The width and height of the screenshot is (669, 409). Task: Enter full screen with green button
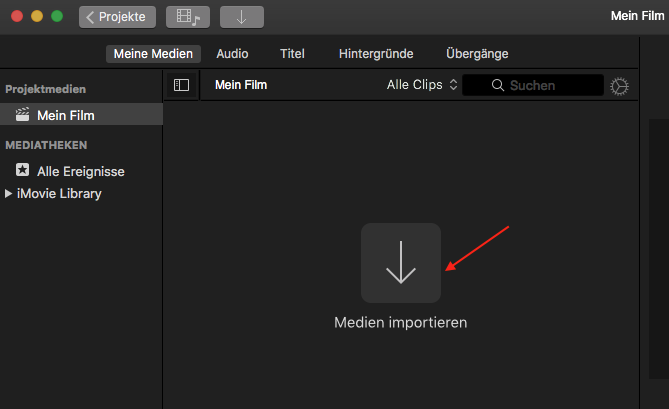pyautogui.click(x=57, y=16)
